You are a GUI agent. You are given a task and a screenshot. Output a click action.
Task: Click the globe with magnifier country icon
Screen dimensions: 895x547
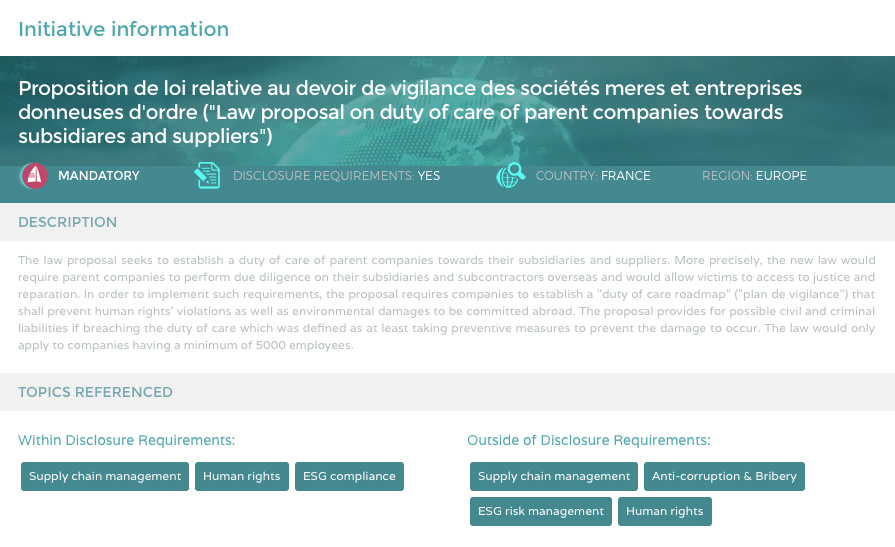[x=510, y=175]
